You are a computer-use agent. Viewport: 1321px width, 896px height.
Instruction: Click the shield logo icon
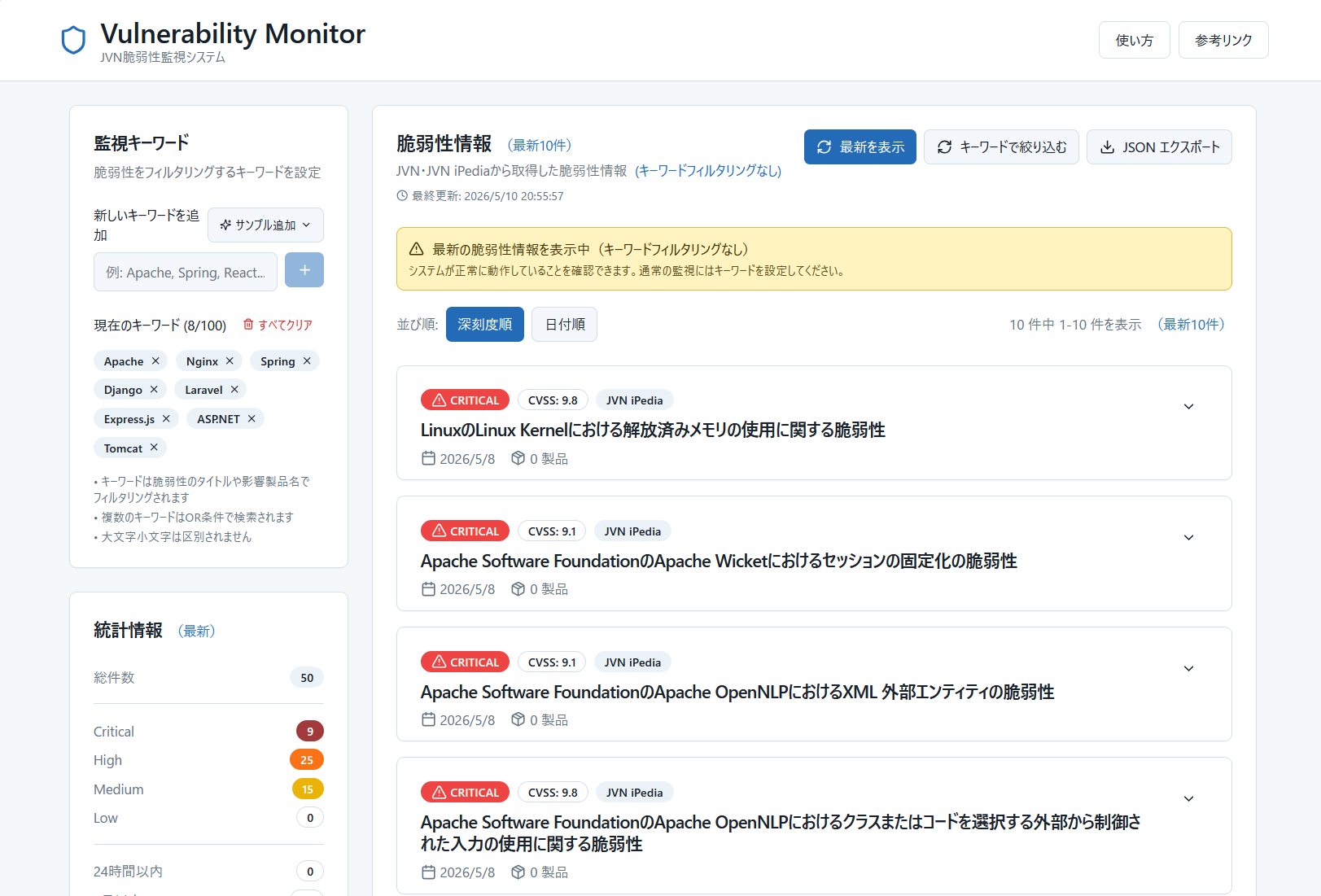click(x=73, y=40)
